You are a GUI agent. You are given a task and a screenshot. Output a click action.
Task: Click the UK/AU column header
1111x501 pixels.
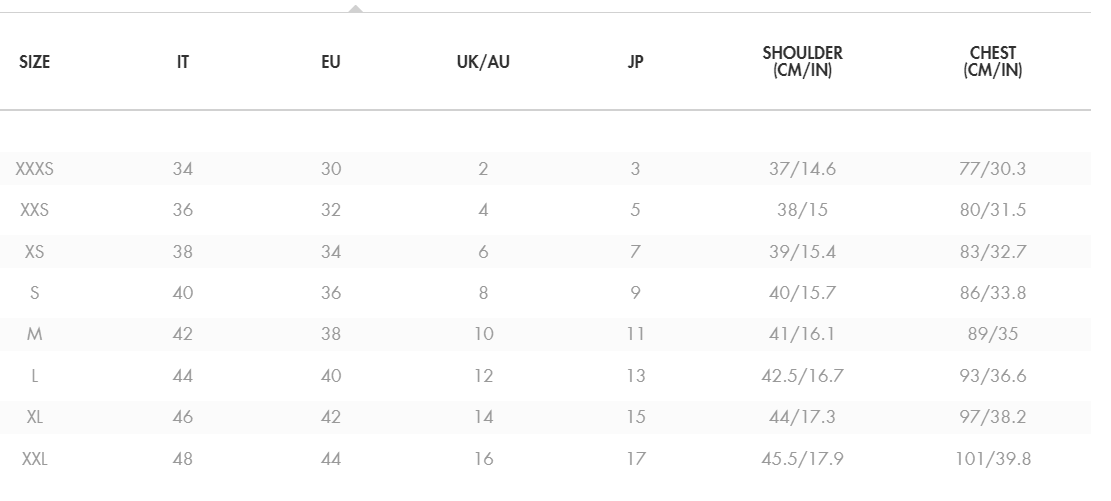483,62
